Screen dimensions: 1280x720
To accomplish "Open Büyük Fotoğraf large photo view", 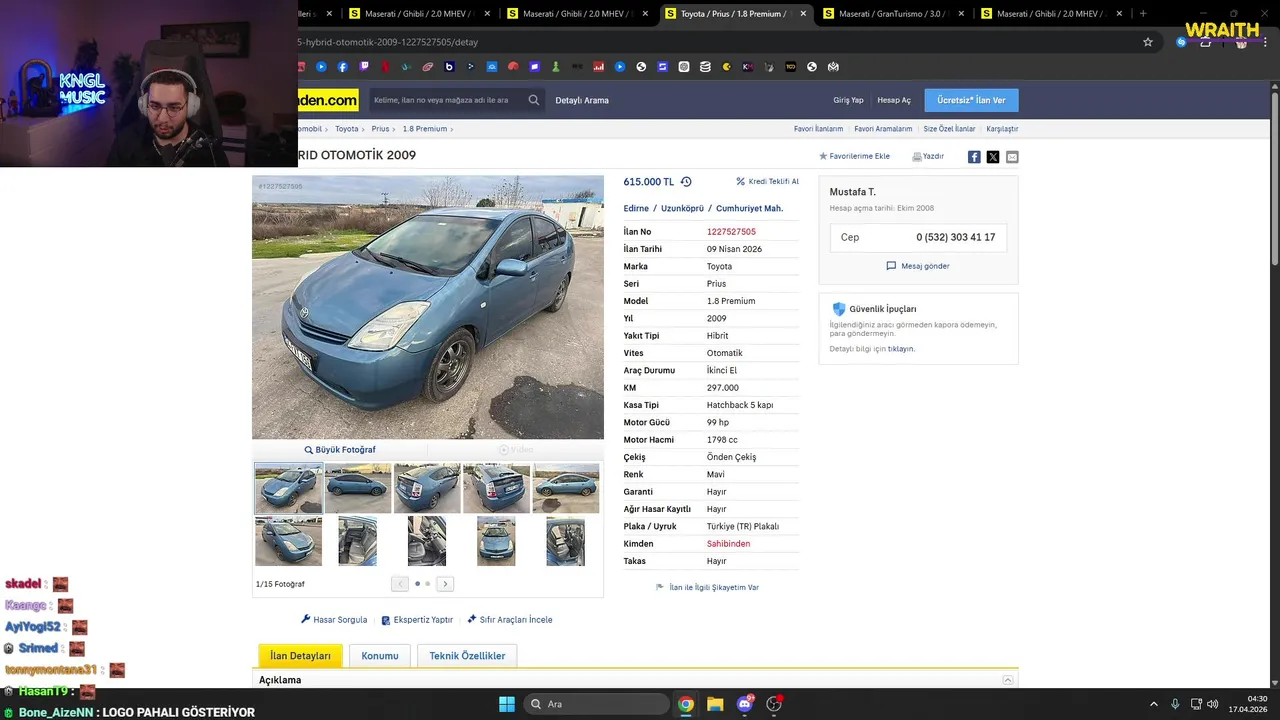I will click(340, 450).
